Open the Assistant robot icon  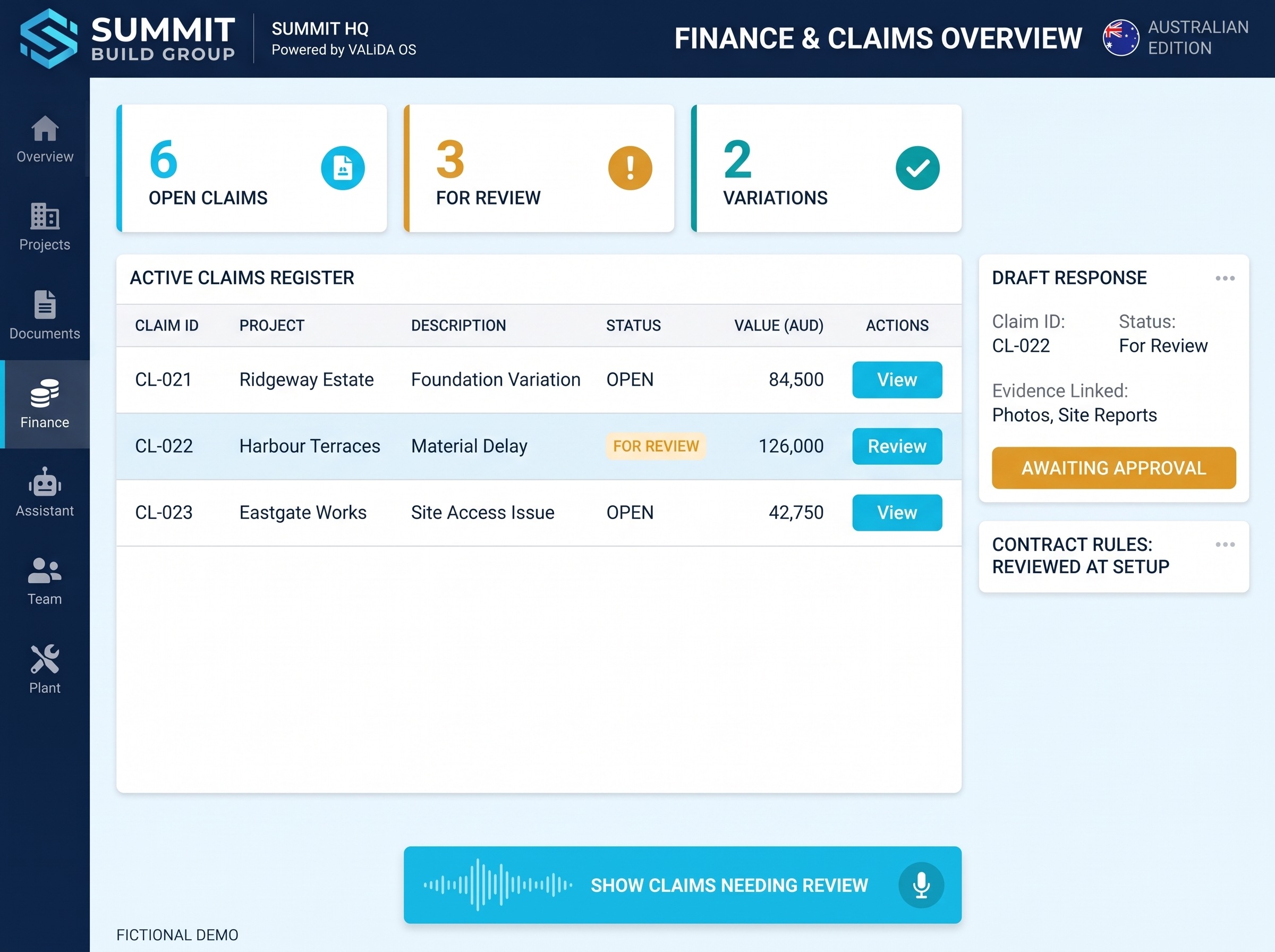coord(45,482)
